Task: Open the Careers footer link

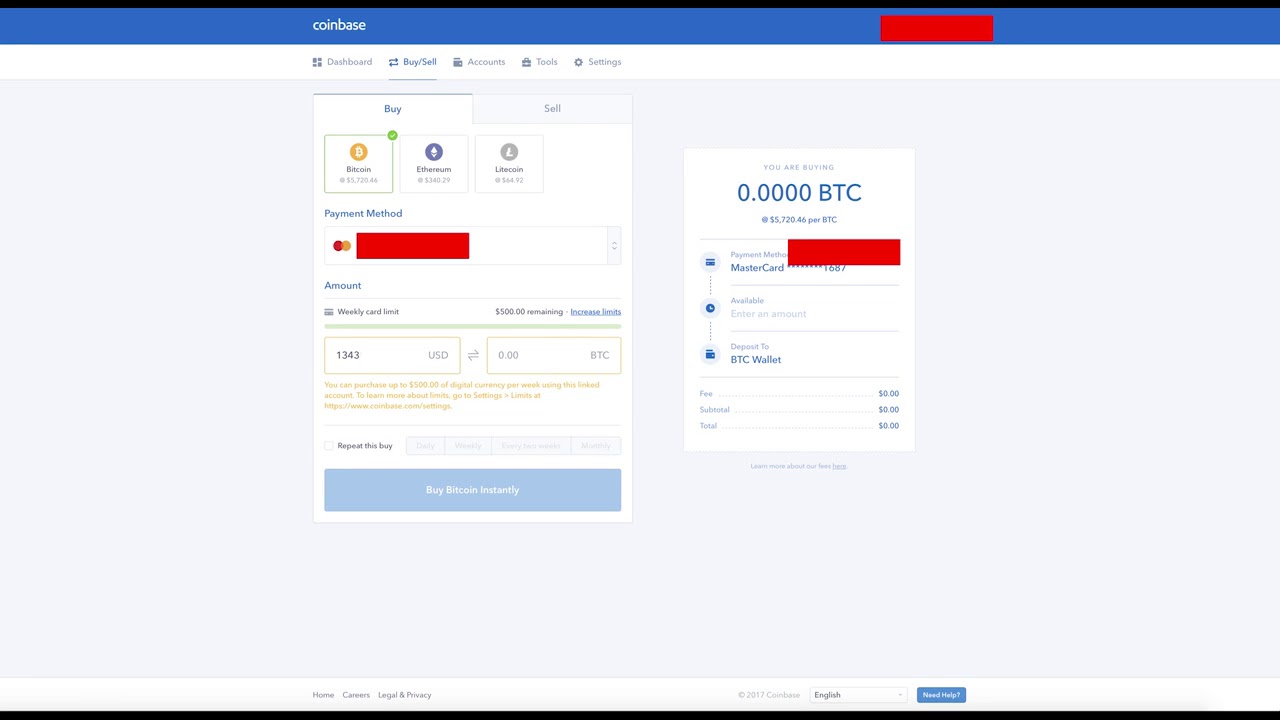Action: click(356, 695)
